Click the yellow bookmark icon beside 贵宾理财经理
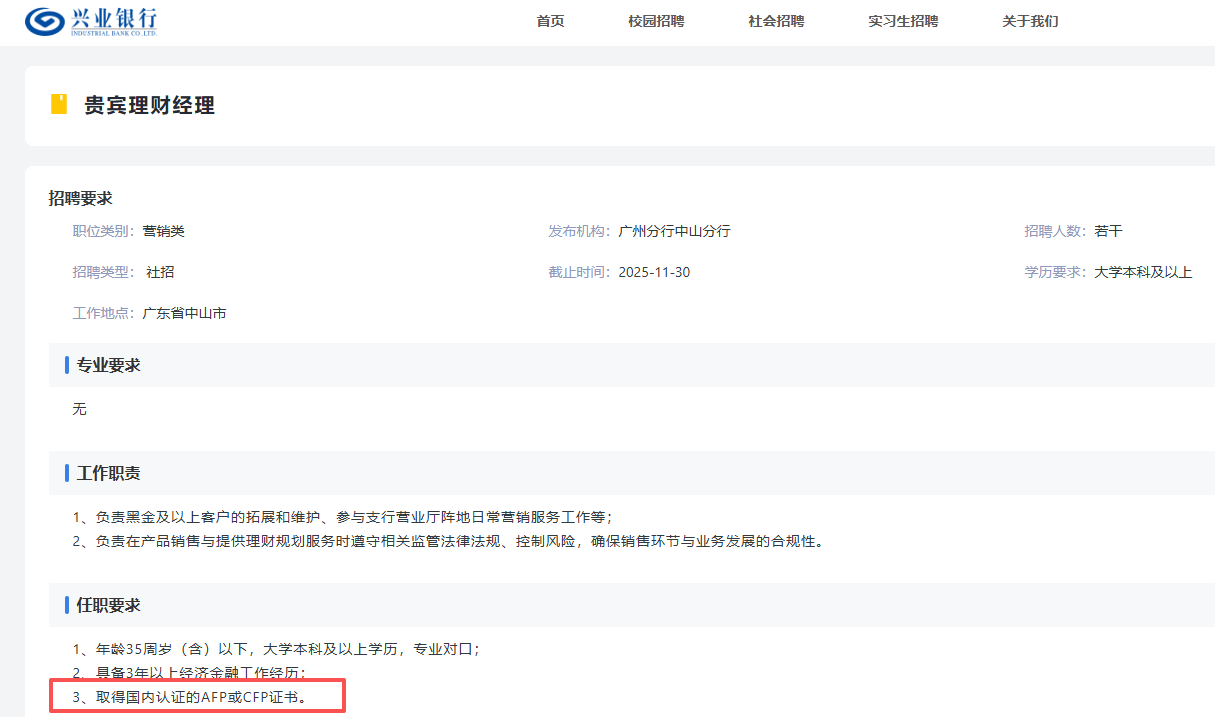Image resolution: width=1215 pixels, height=717 pixels. (x=59, y=104)
